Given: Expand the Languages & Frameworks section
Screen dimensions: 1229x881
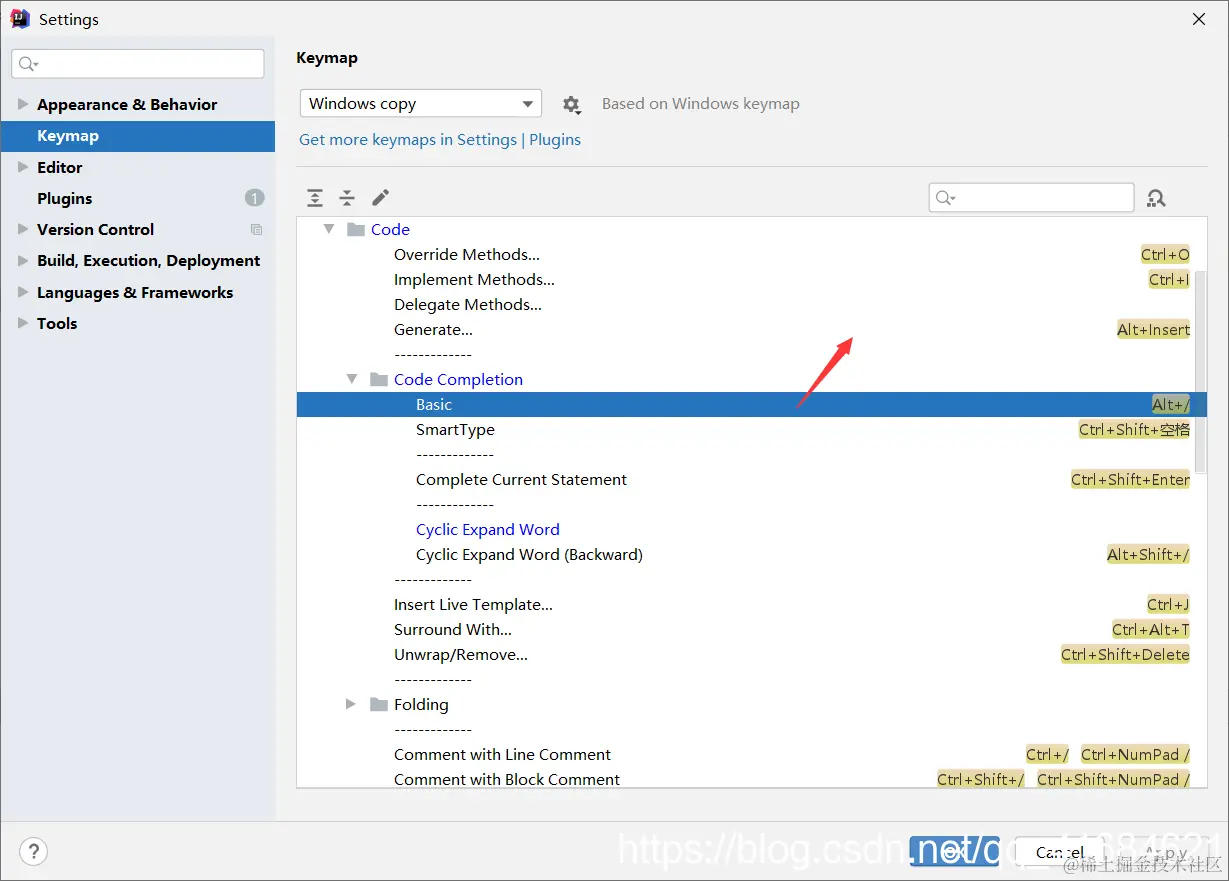Looking at the screenshot, I should point(23,292).
